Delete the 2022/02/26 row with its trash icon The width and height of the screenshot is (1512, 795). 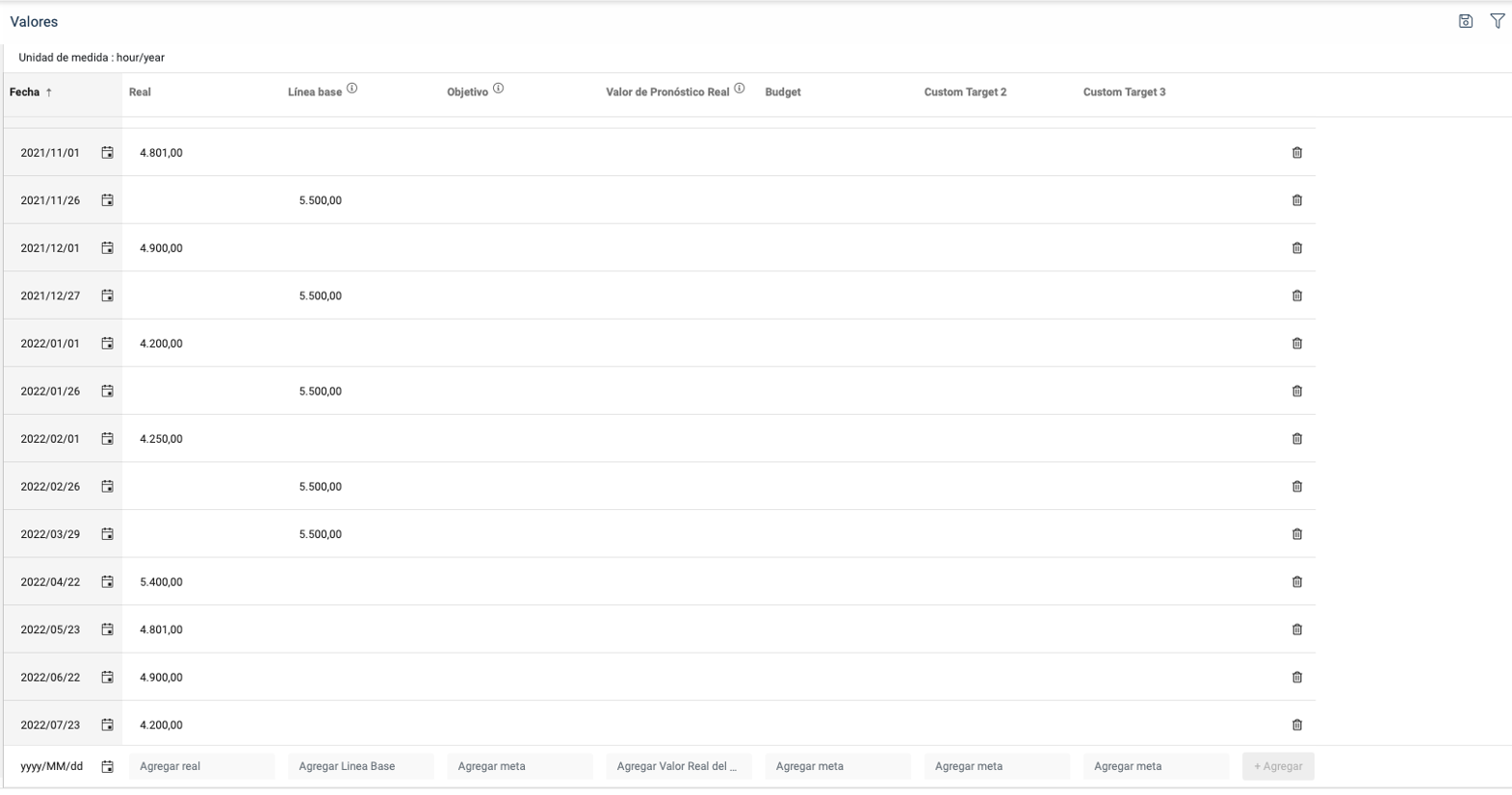[1297, 486]
